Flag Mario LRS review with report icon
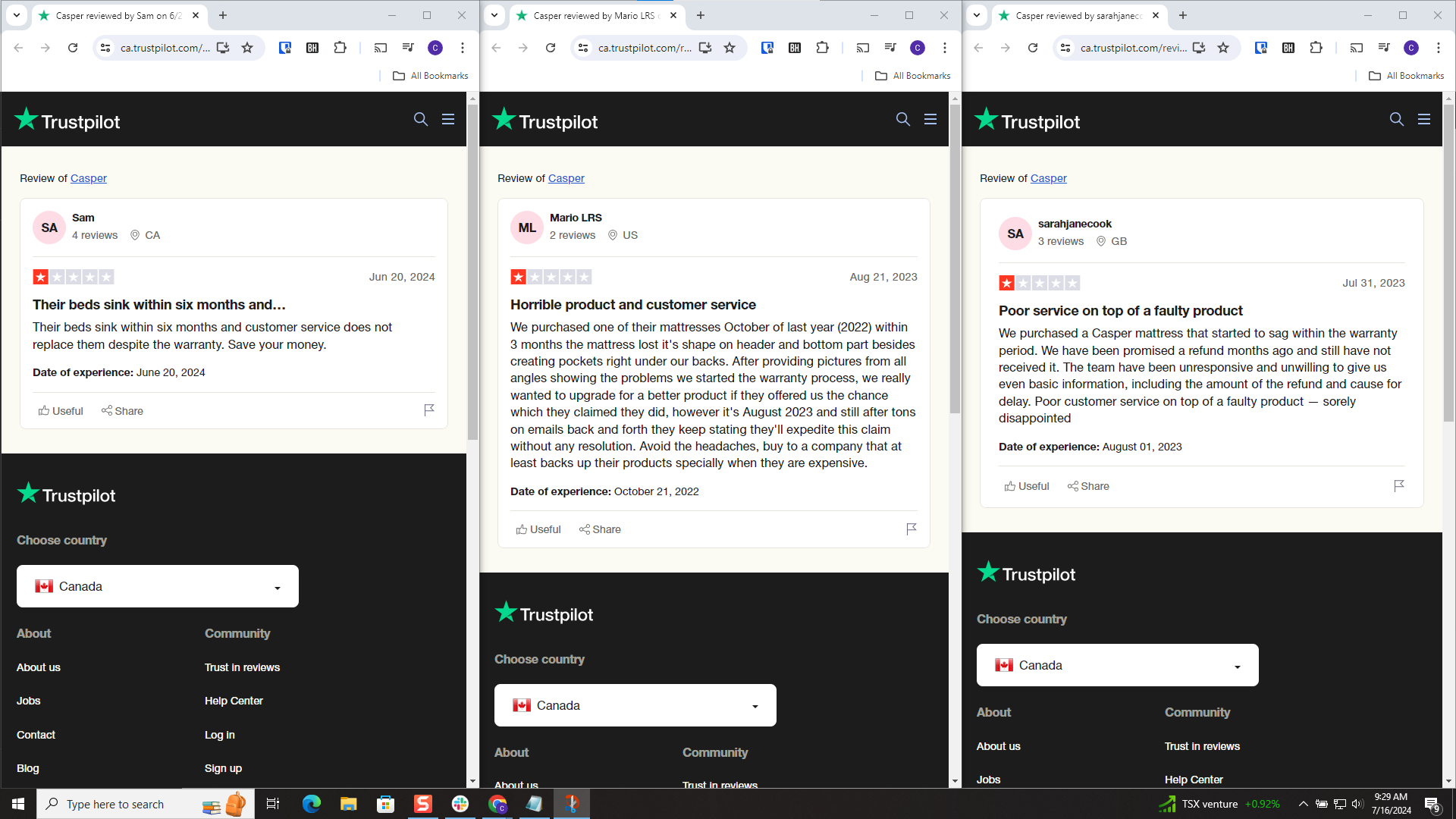Viewport: 1456px width, 819px height. 912,529
